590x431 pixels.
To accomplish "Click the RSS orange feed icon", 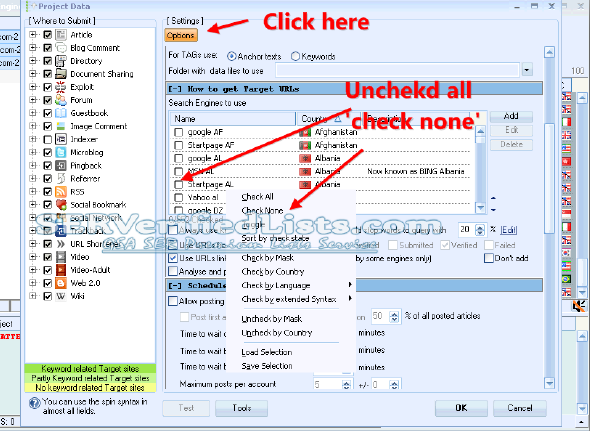I will tap(61, 192).
